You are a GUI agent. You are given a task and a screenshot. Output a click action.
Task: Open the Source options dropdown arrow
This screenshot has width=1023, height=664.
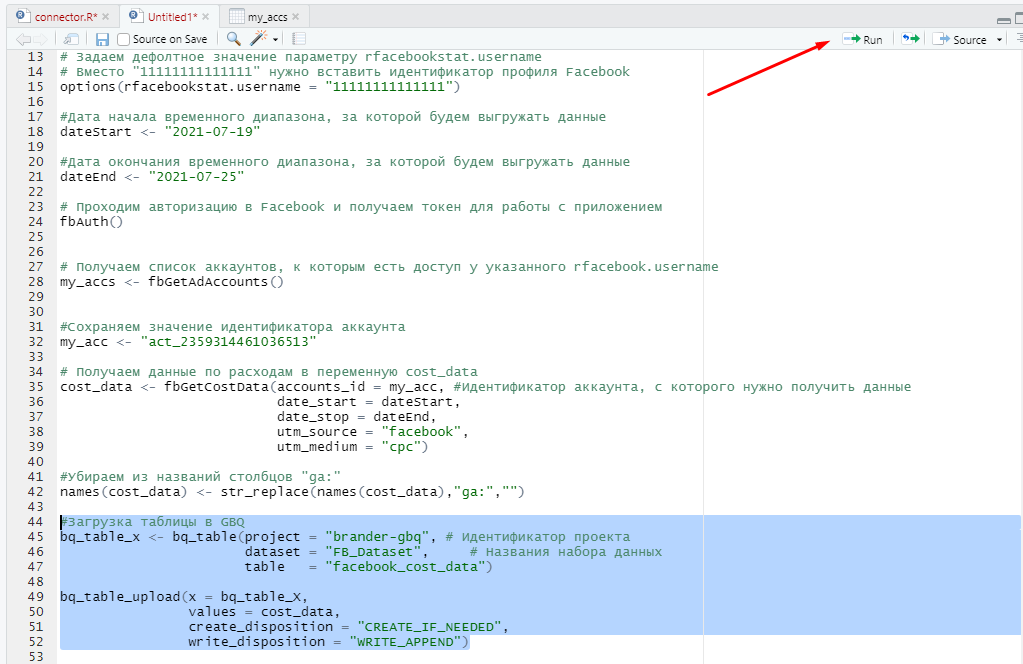point(999,40)
